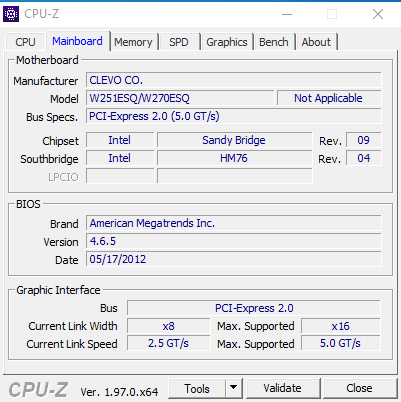
Task: Click the Validate button
Action: [x=282, y=388]
